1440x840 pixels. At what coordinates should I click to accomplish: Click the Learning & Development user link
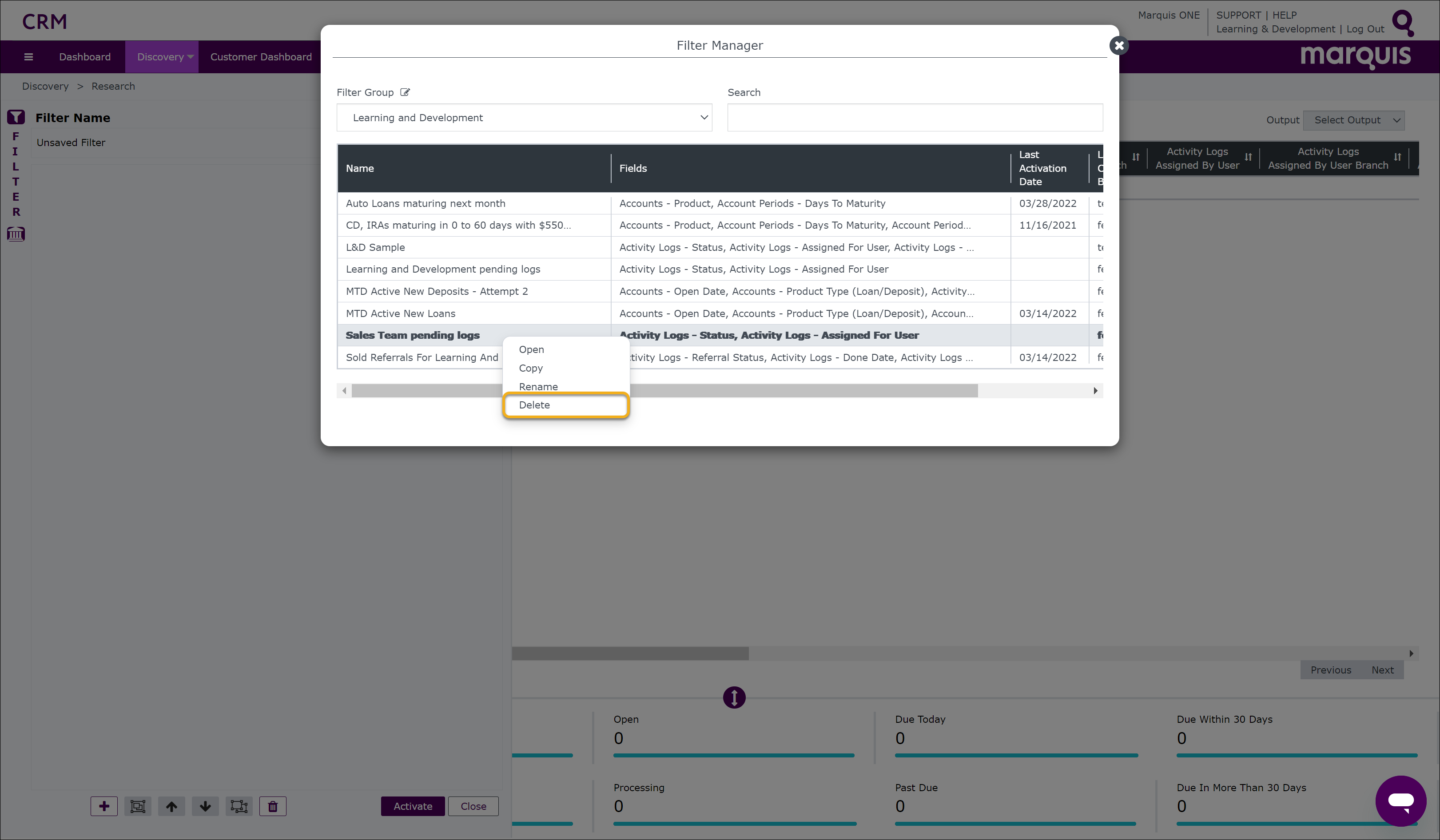tap(1275, 28)
